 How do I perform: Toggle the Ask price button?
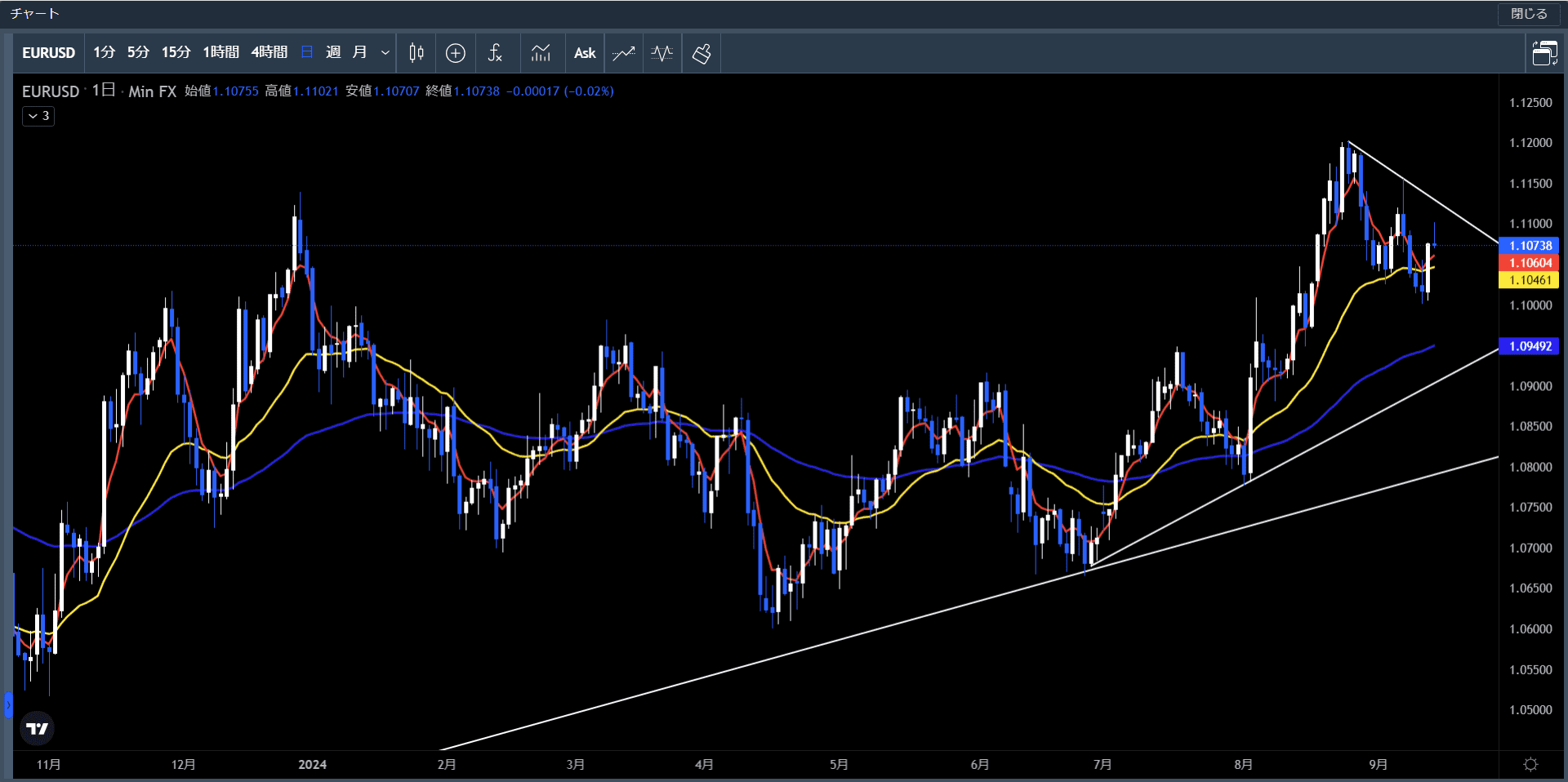tap(585, 53)
